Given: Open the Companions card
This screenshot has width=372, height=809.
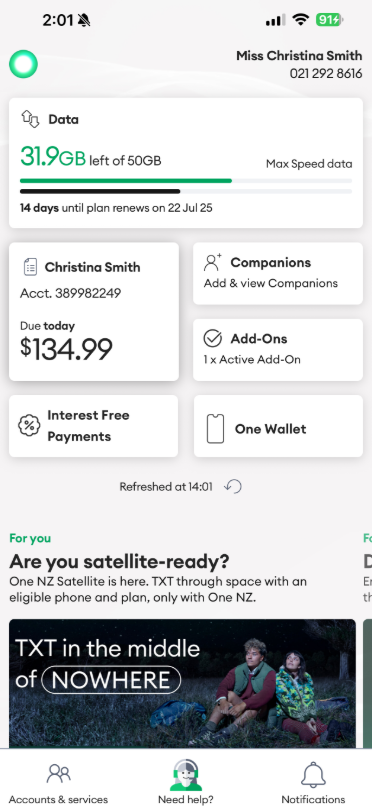Looking at the screenshot, I should 278,273.
